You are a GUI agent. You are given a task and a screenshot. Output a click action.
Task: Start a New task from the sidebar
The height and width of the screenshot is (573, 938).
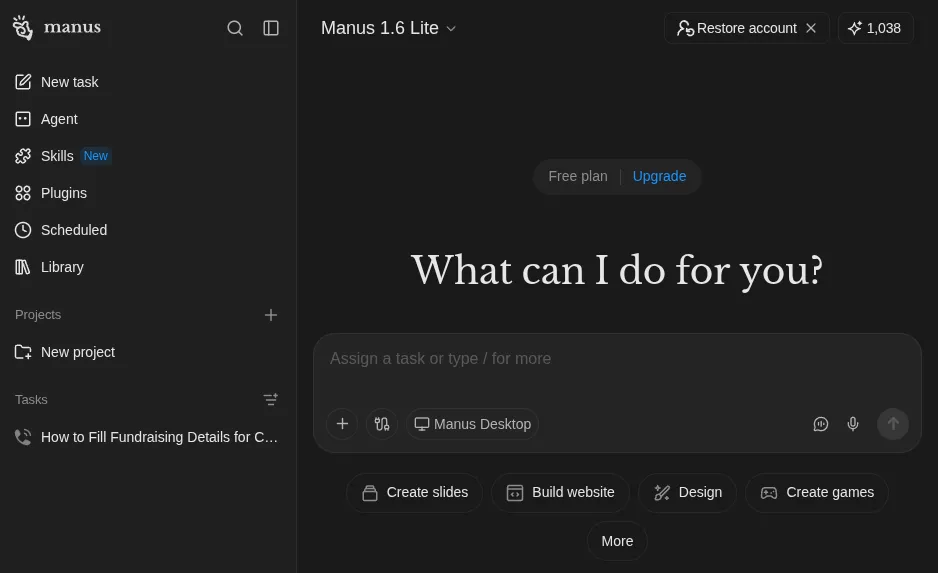click(148, 82)
